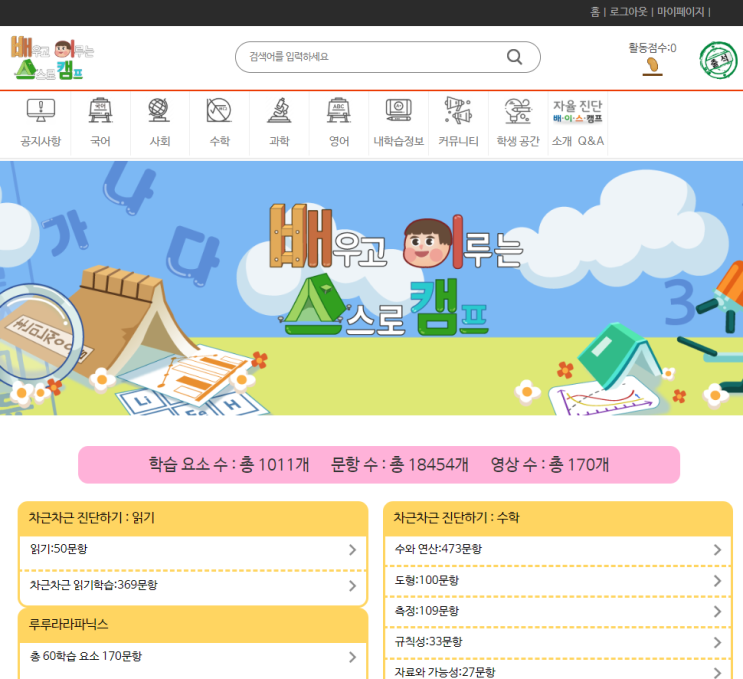This screenshot has width=743, height=679.
Task: Open 수와 연산:473문항 text
Action: tap(438, 549)
